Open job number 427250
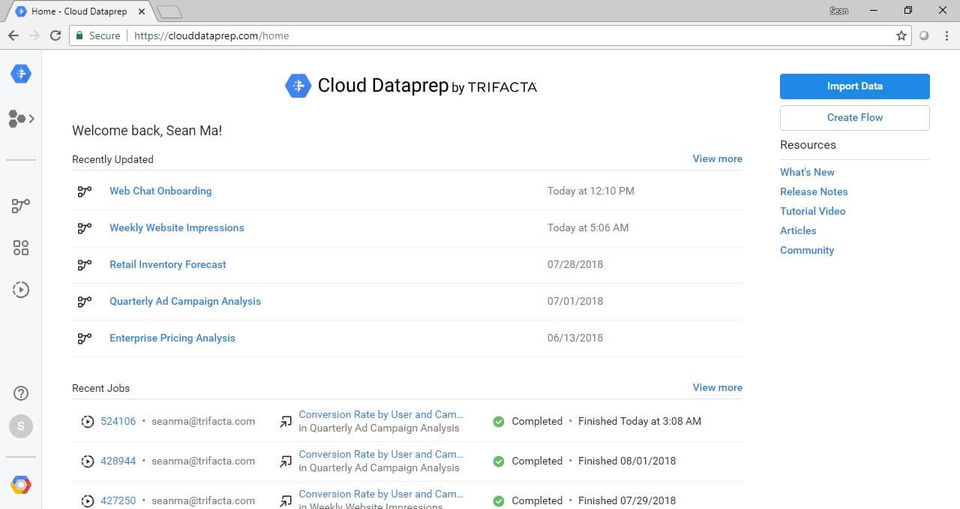Viewport: 960px width, 509px height. point(118,501)
